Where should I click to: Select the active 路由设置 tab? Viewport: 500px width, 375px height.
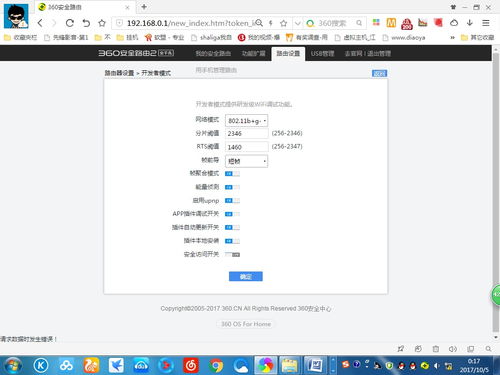pyautogui.click(x=288, y=54)
